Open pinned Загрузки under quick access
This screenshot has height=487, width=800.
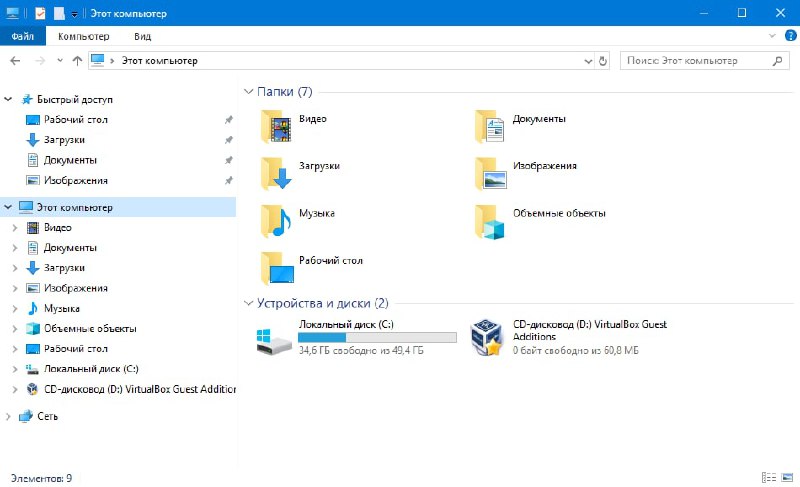point(64,140)
